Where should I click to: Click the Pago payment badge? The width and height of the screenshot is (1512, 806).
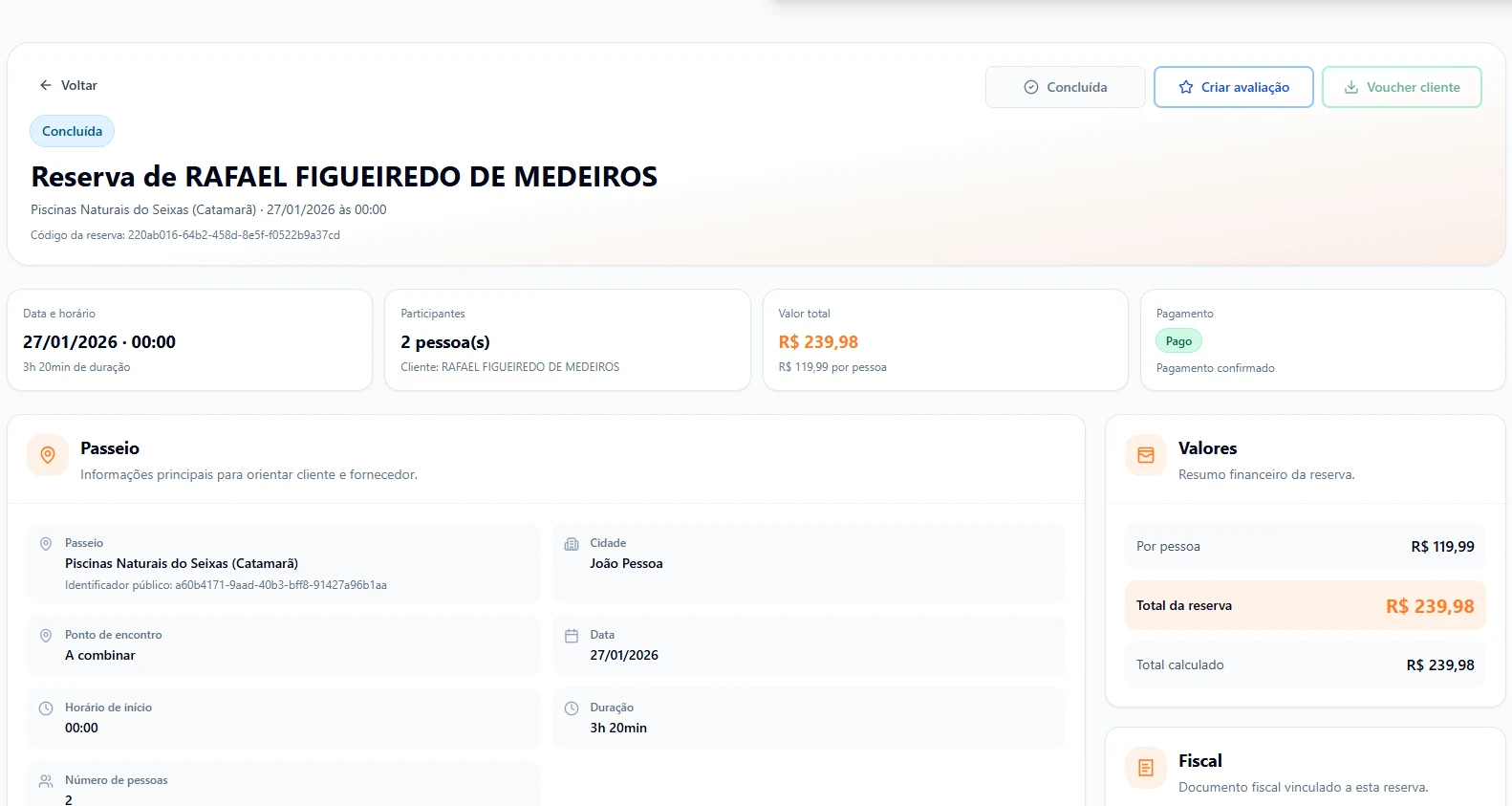1178,341
